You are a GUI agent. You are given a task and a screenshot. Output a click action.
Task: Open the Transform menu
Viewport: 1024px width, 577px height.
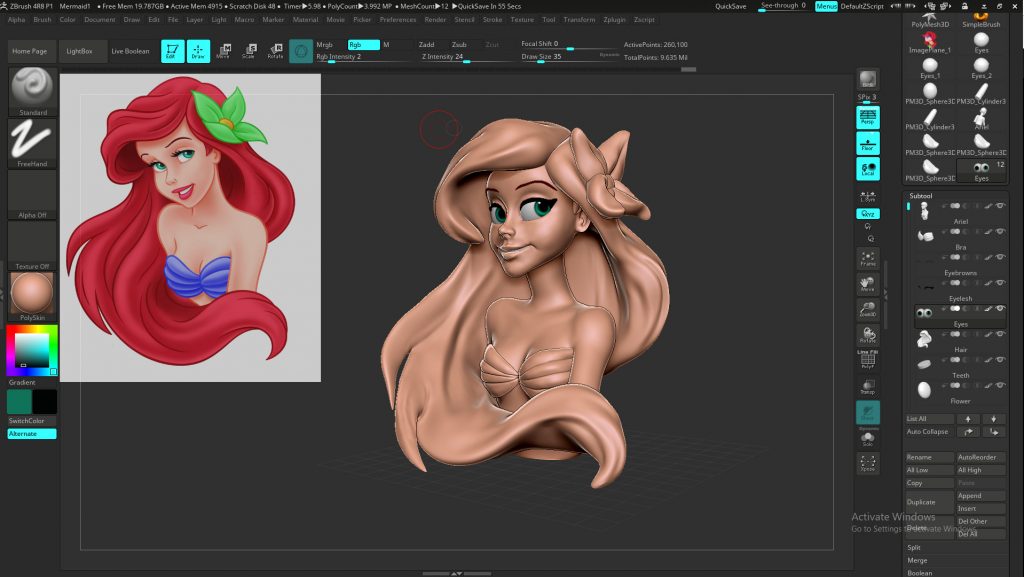click(579, 20)
